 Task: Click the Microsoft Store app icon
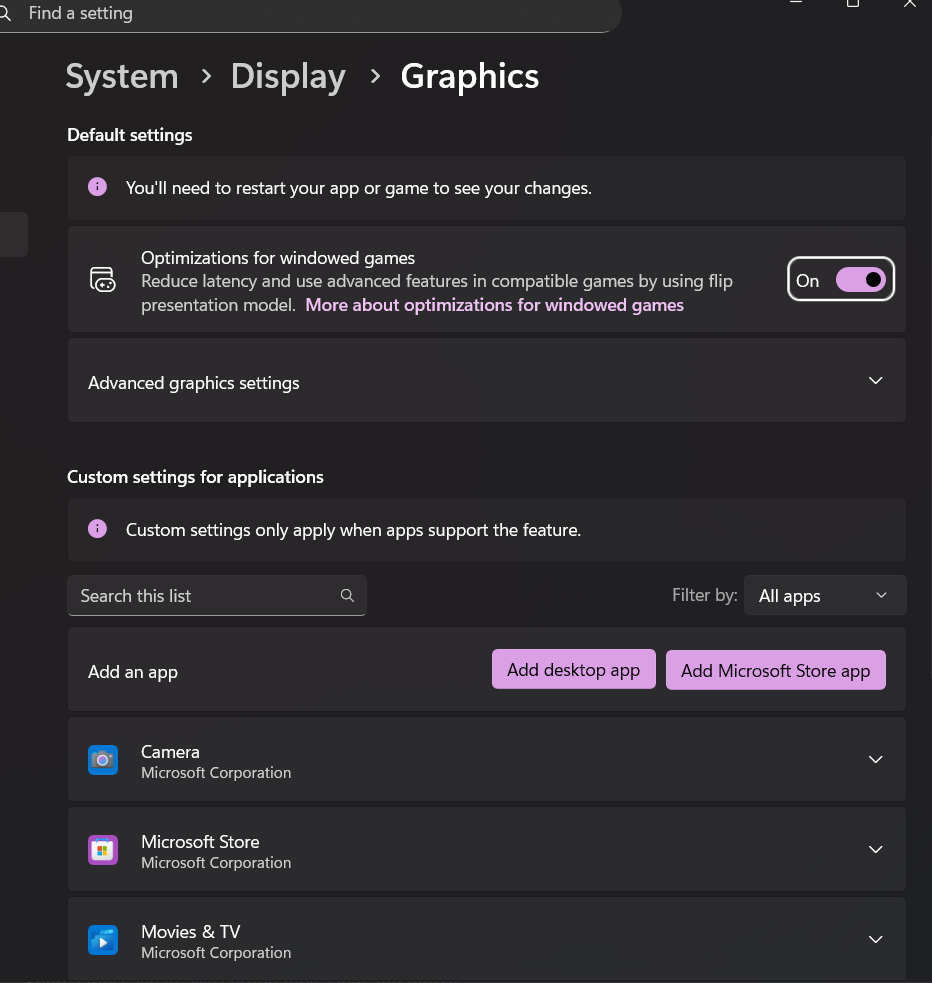(x=103, y=851)
